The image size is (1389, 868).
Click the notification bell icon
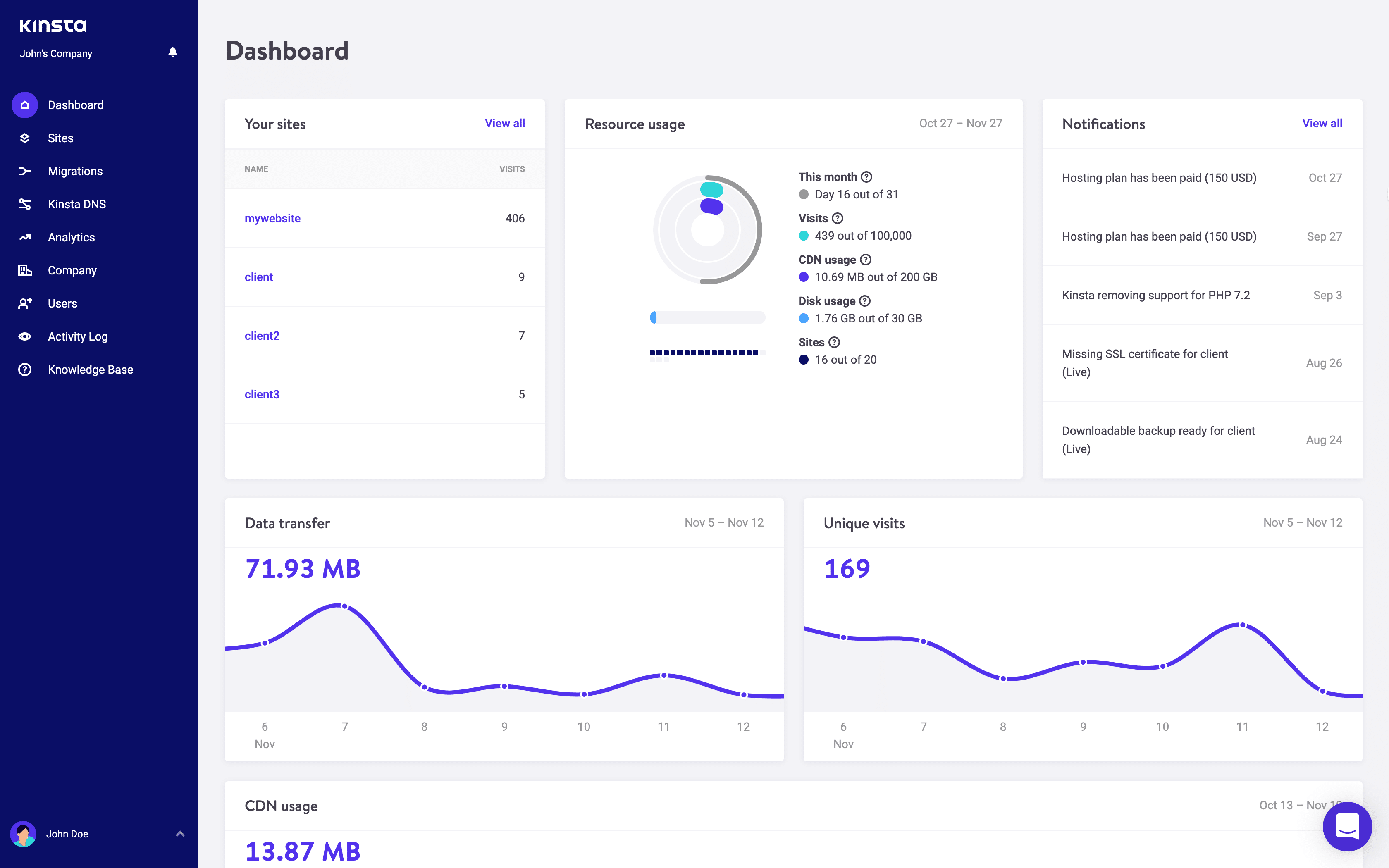(x=173, y=52)
